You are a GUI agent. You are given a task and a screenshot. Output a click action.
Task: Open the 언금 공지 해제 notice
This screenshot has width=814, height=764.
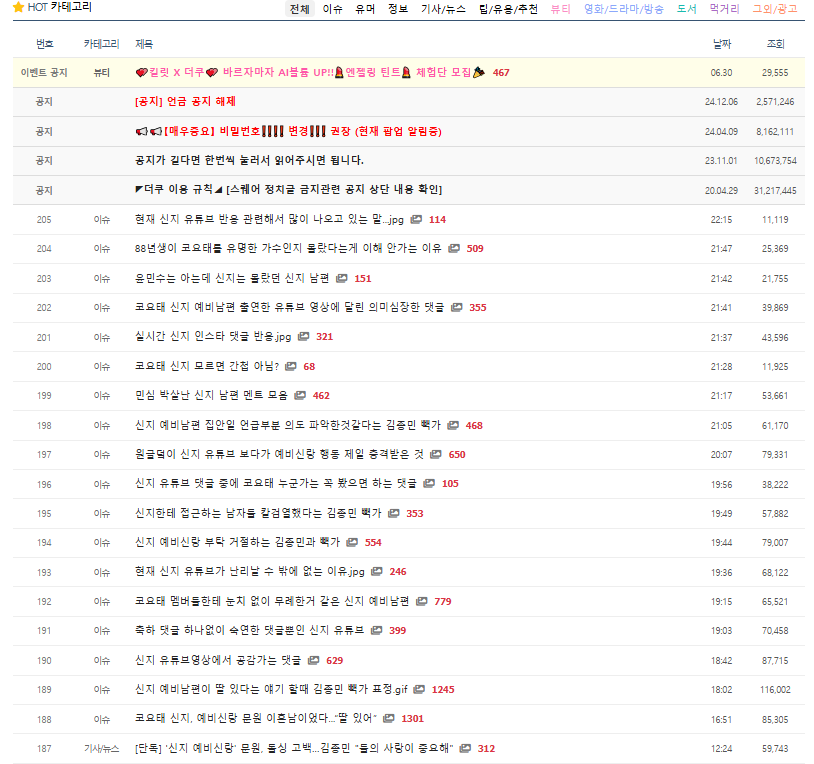pos(185,102)
